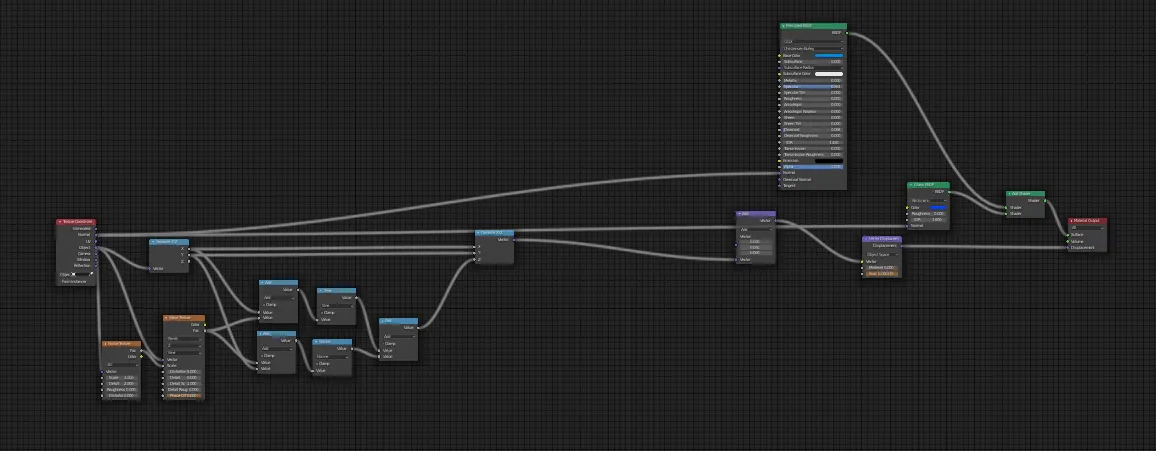
Task: Collapse the Add Shader node
Action: 1009,194
